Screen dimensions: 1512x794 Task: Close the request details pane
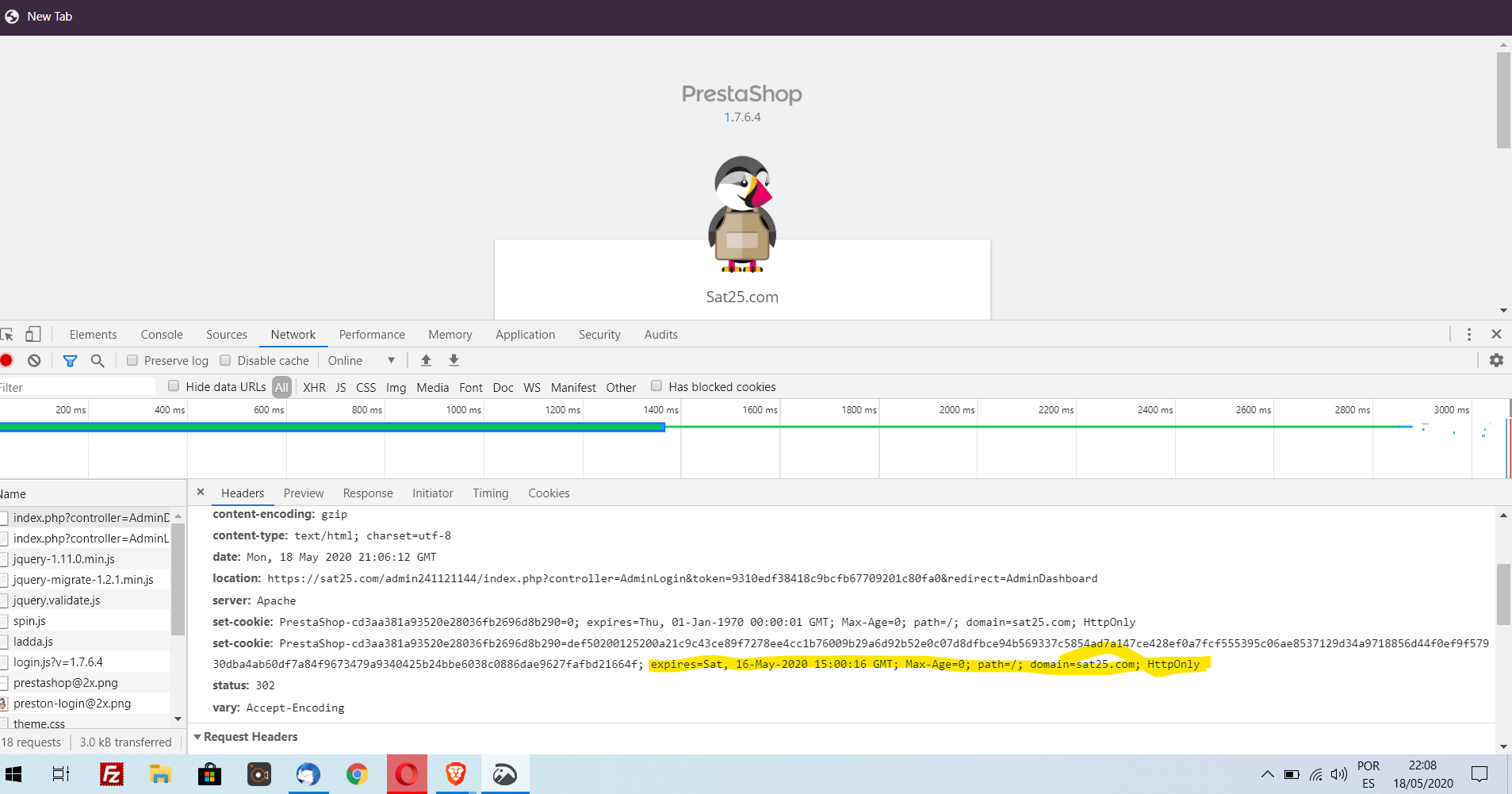coord(201,492)
